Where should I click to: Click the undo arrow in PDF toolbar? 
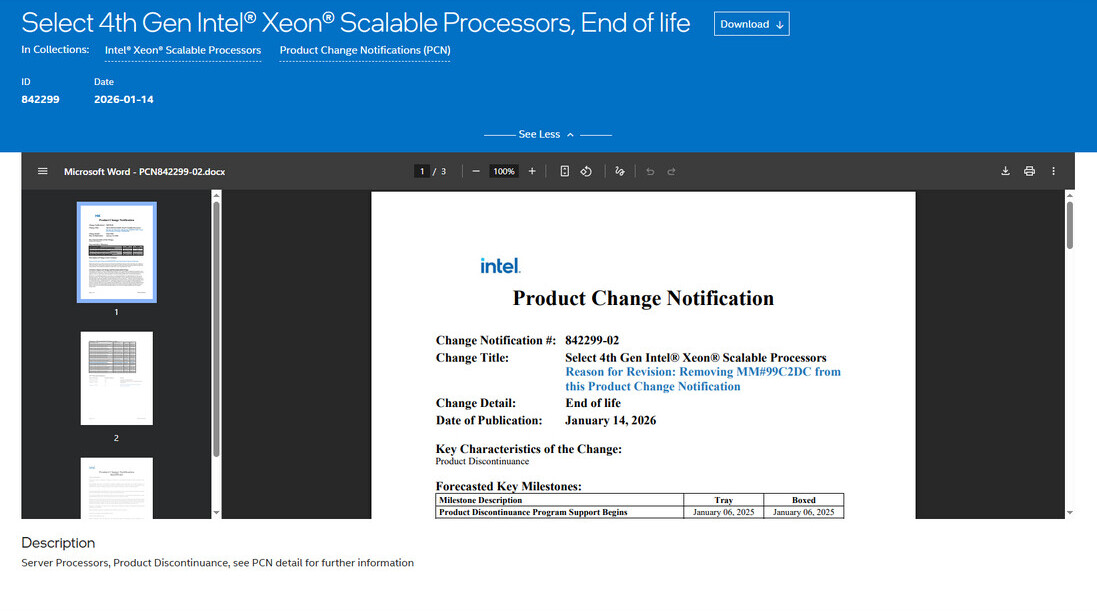[x=650, y=171]
